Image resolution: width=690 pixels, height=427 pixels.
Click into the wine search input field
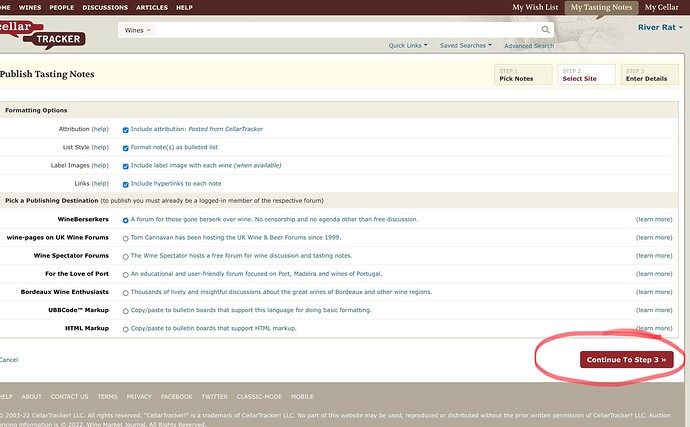(345, 30)
